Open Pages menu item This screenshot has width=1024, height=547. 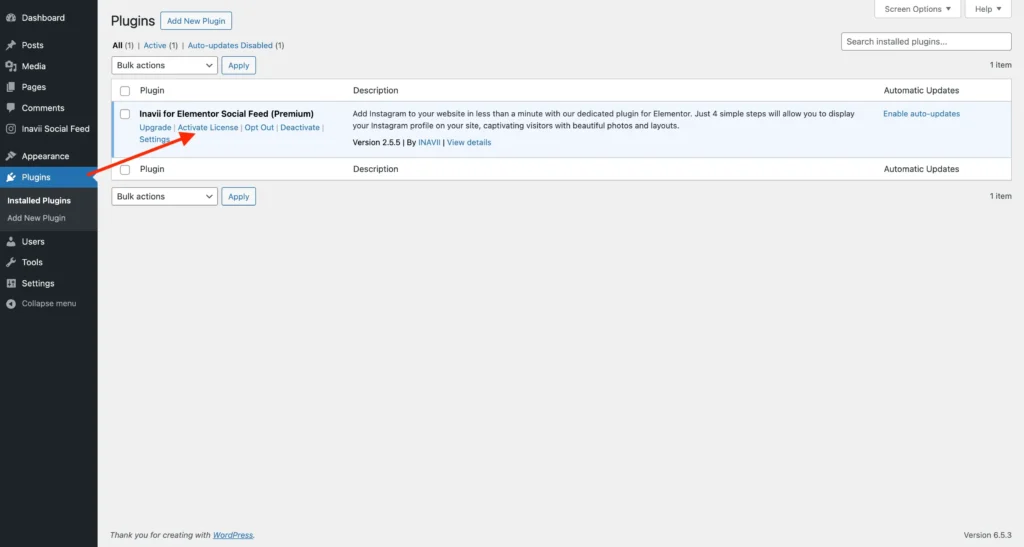pyautogui.click(x=33, y=87)
